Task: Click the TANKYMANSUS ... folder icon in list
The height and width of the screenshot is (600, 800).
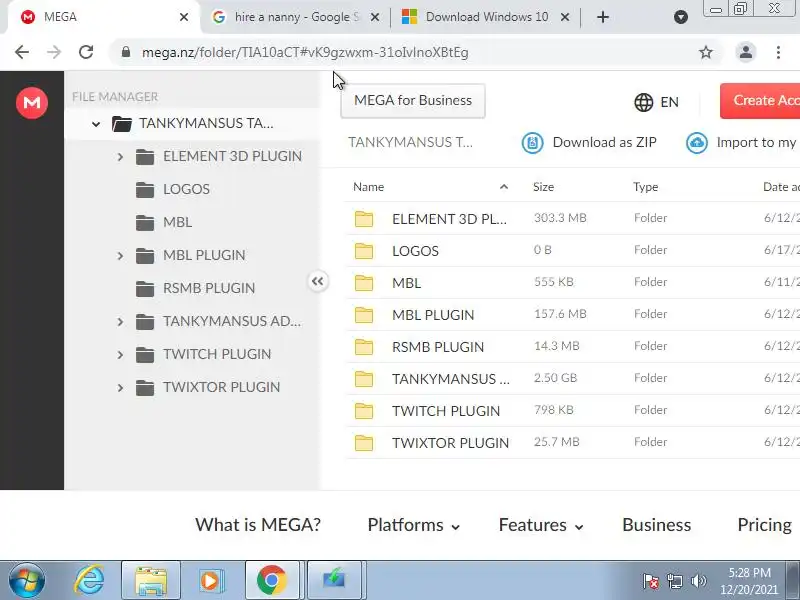Action: [364, 379]
